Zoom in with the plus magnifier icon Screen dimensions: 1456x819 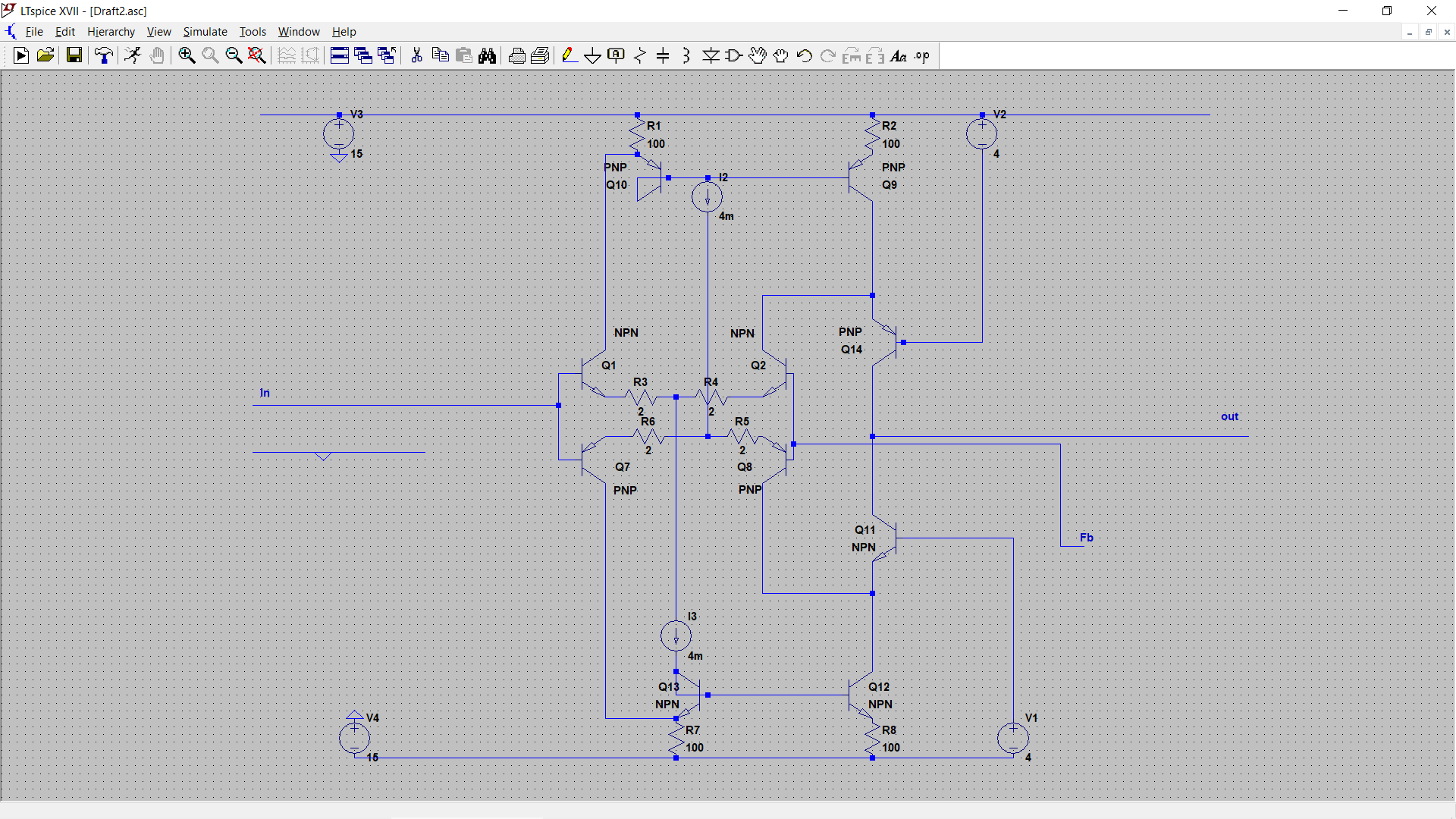(187, 55)
